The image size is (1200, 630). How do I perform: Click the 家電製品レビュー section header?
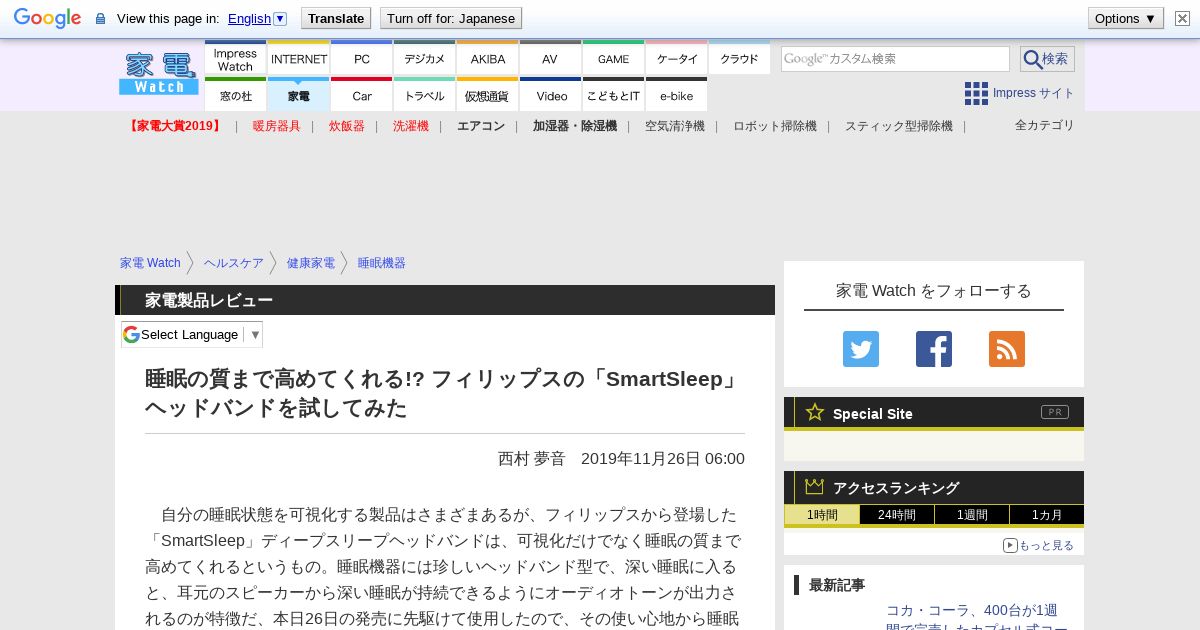pyautogui.click(x=445, y=300)
